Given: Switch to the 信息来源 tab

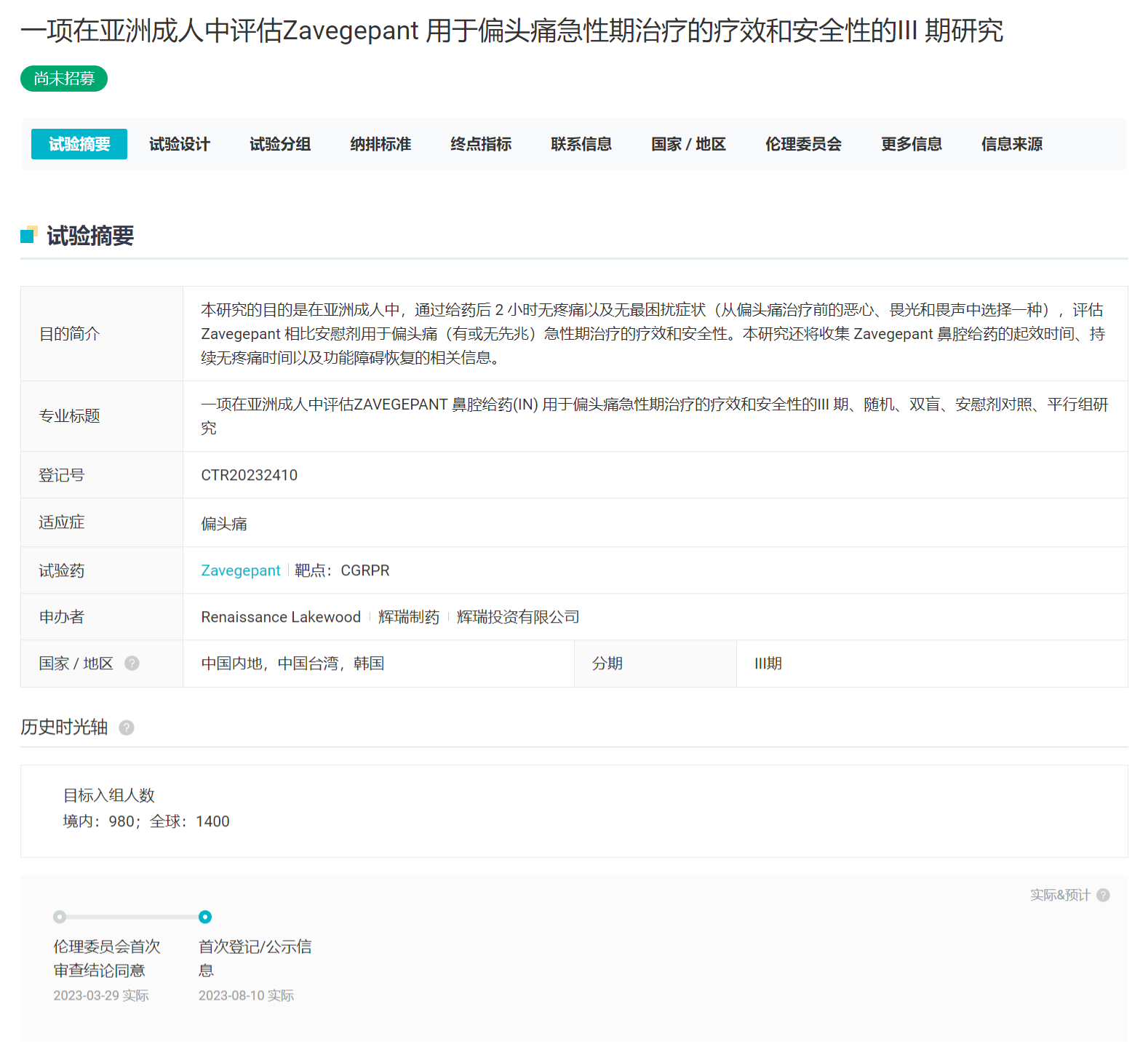Looking at the screenshot, I should click(x=1012, y=144).
